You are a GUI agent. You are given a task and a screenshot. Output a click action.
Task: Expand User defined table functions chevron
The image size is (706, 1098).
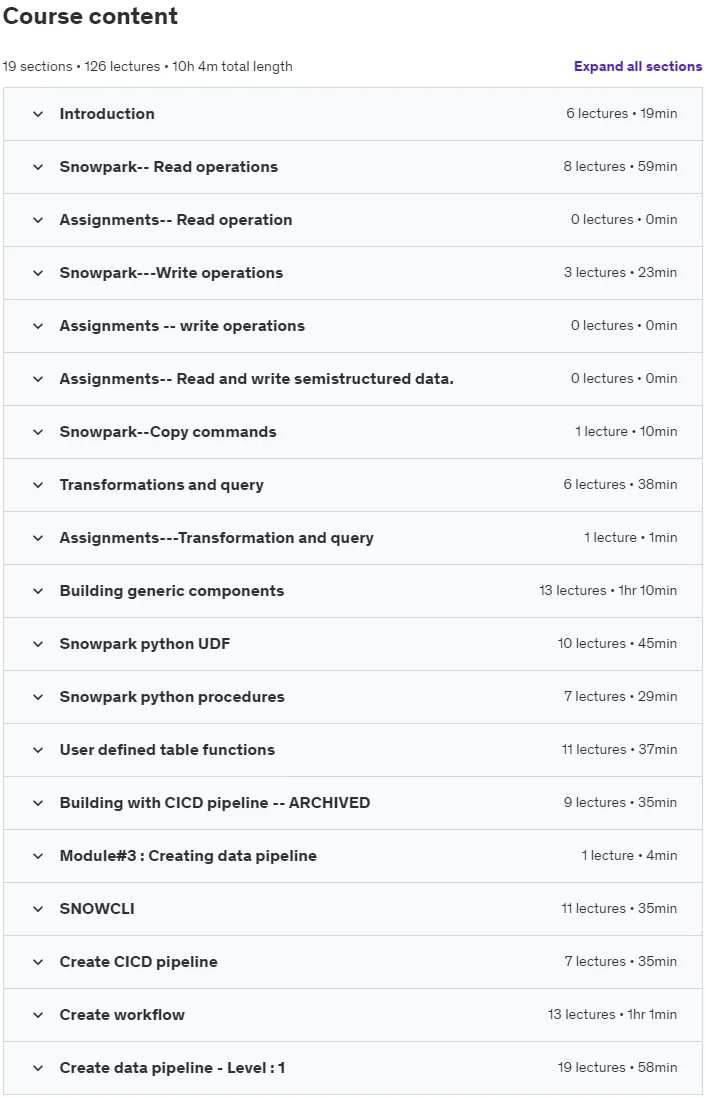click(x=38, y=751)
